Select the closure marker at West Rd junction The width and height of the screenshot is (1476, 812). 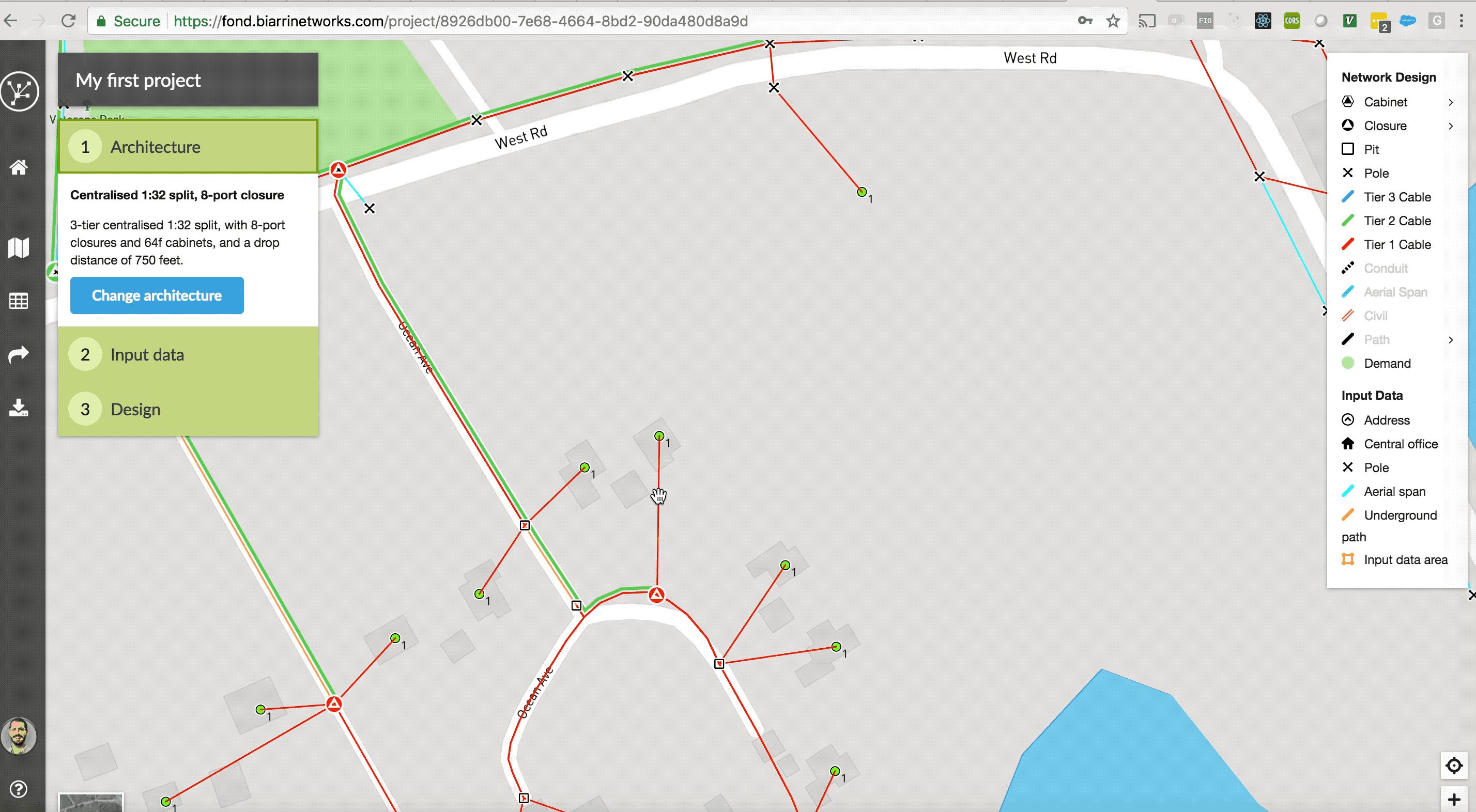(x=338, y=169)
